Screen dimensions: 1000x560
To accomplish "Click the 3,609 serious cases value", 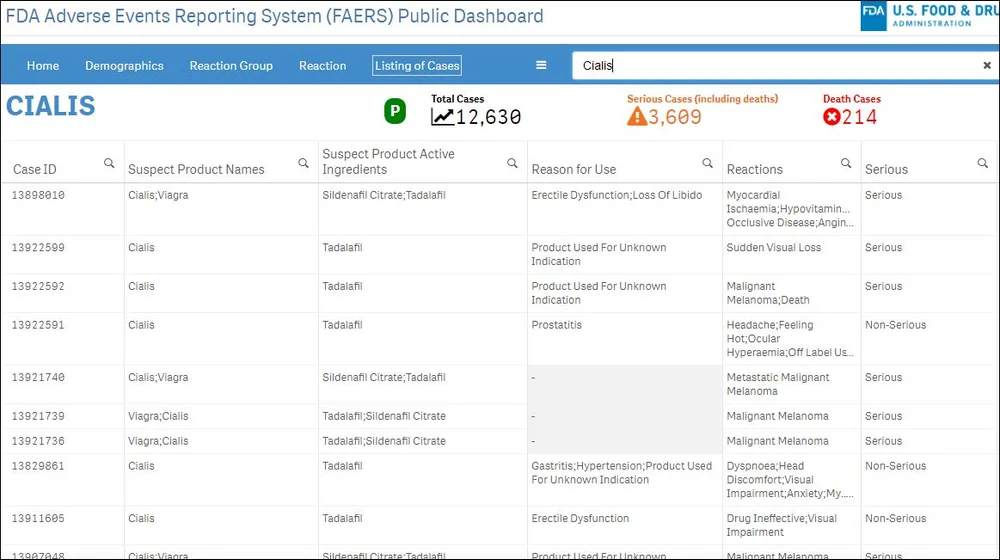I will [675, 117].
